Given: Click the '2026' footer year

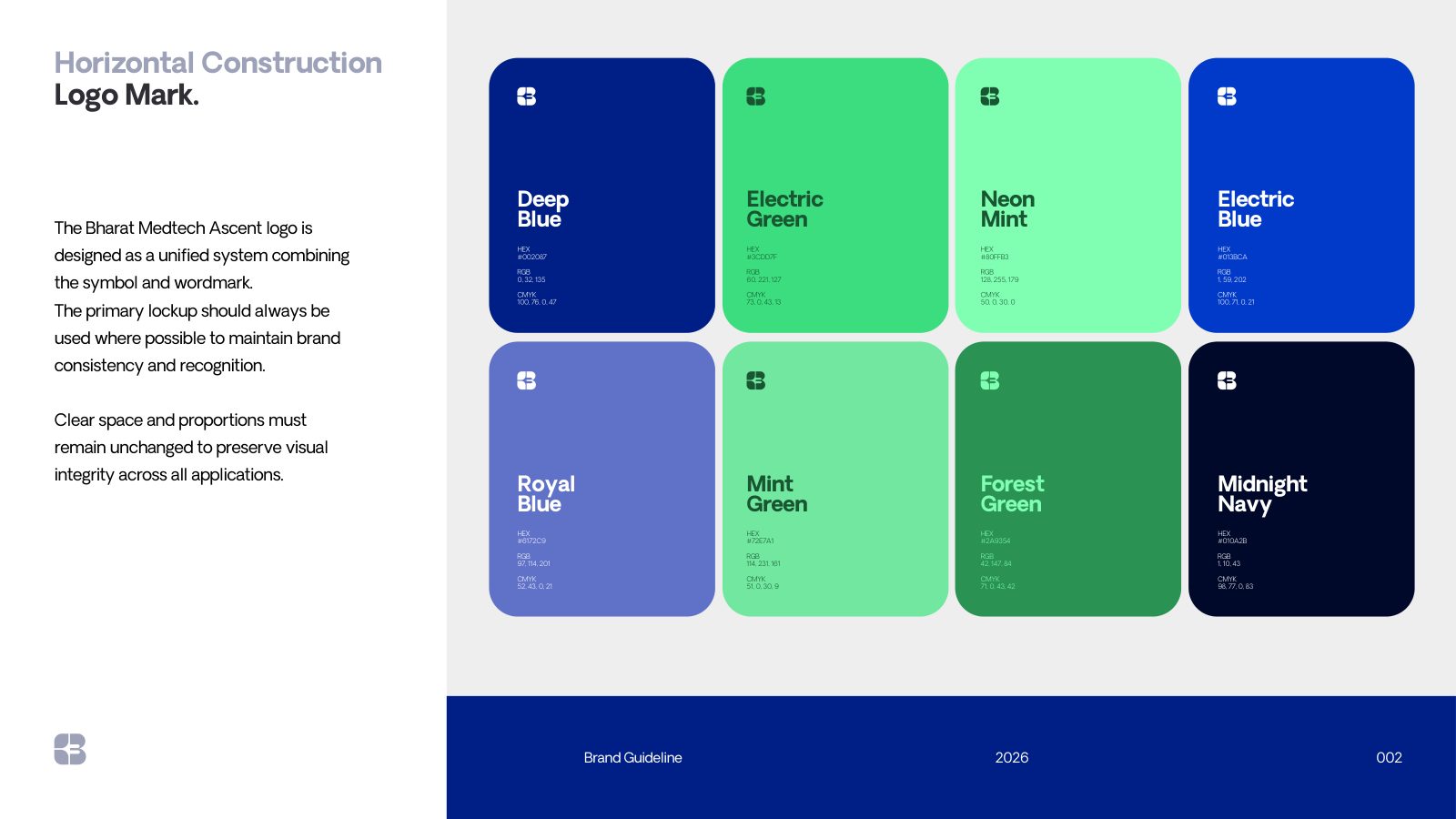Looking at the screenshot, I should point(1012,758).
